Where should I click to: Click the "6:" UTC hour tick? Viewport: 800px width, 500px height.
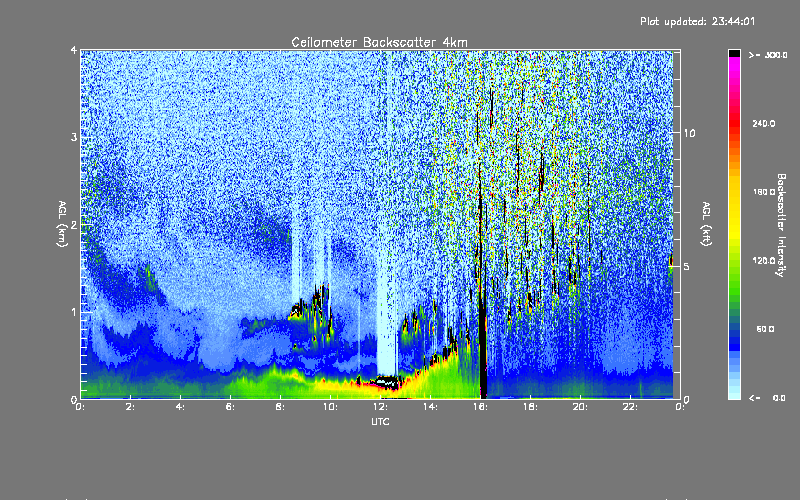230,407
